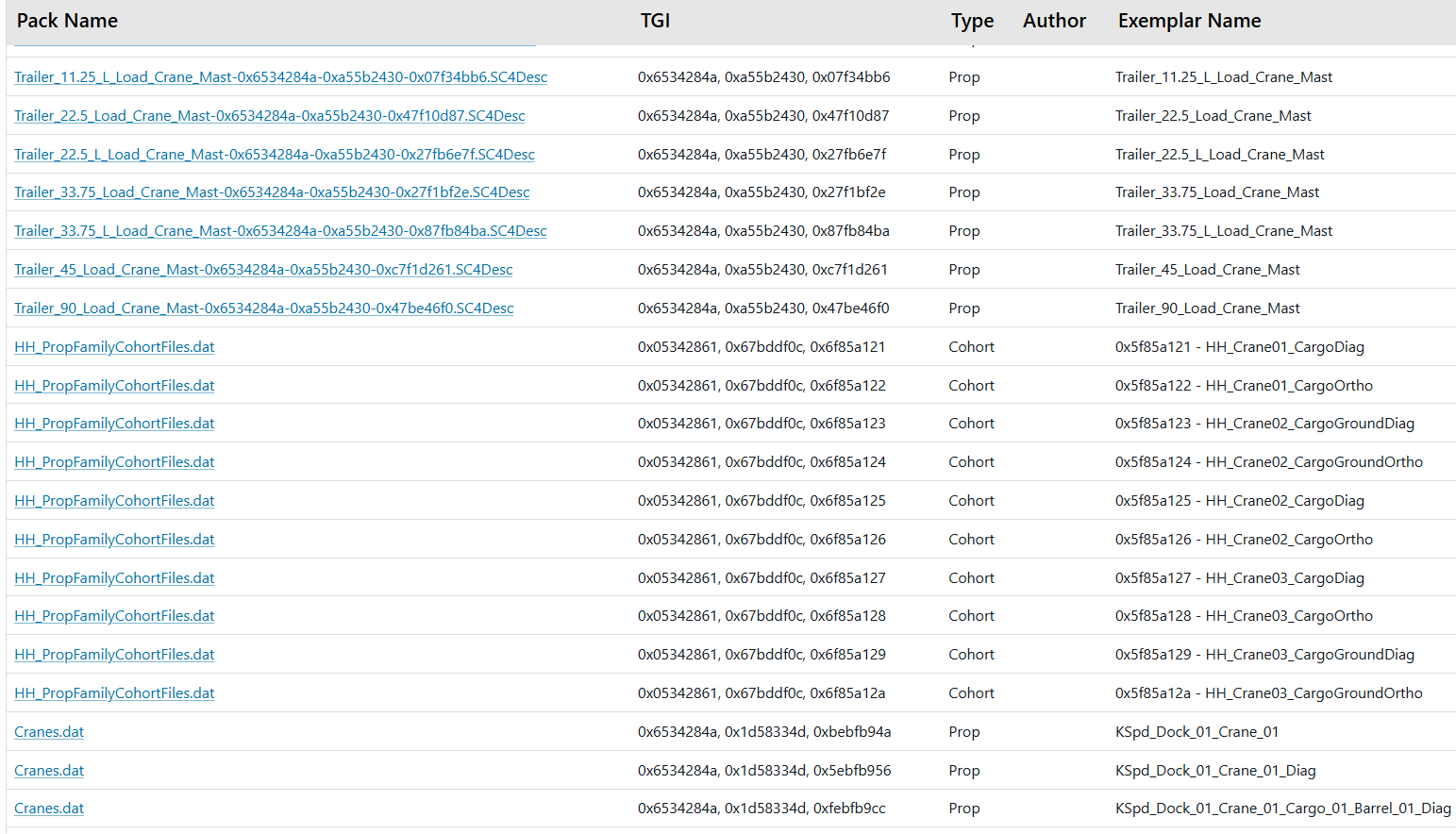Viewport: 1456px width, 834px height.
Task: Click Prop type in Trailer_33.75_Load_Crane_Mast row
Action: coord(964,192)
